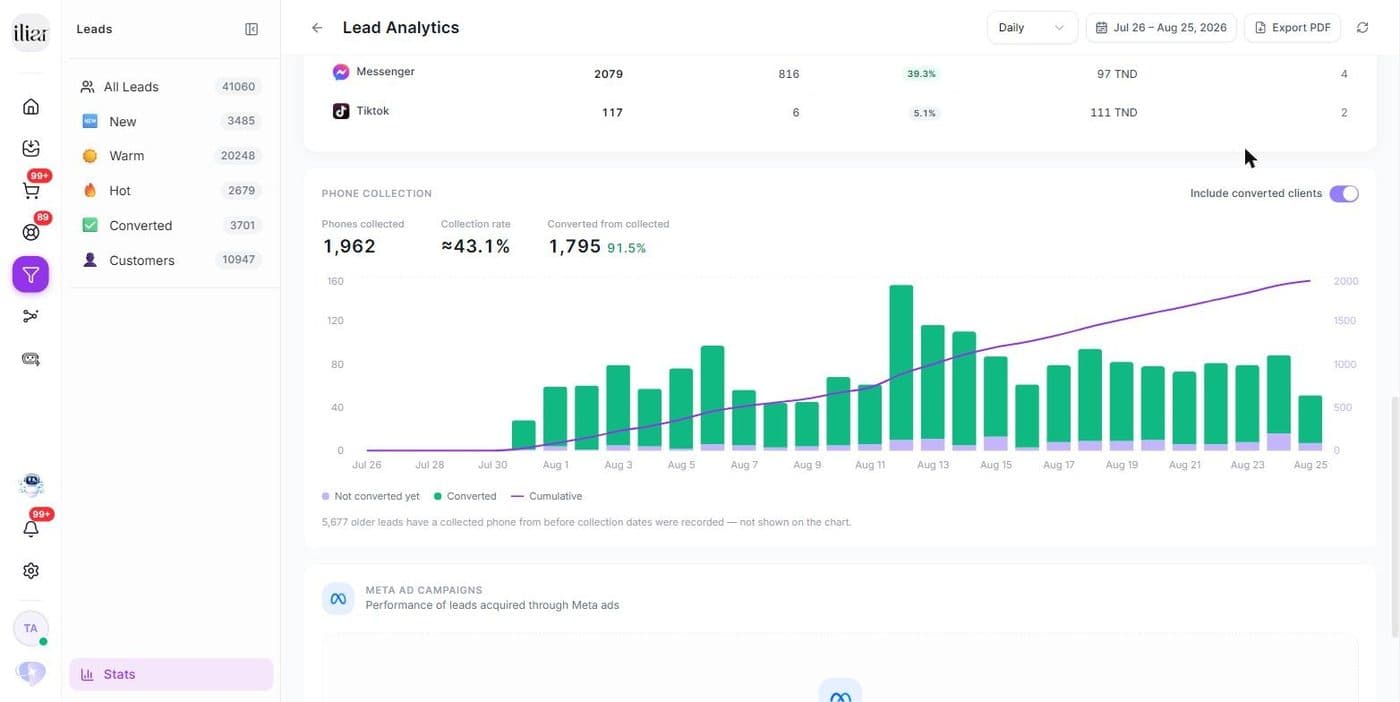Image resolution: width=1400 pixels, height=702 pixels.
Task: Click the tallest green bar in chart
Action: point(901,362)
